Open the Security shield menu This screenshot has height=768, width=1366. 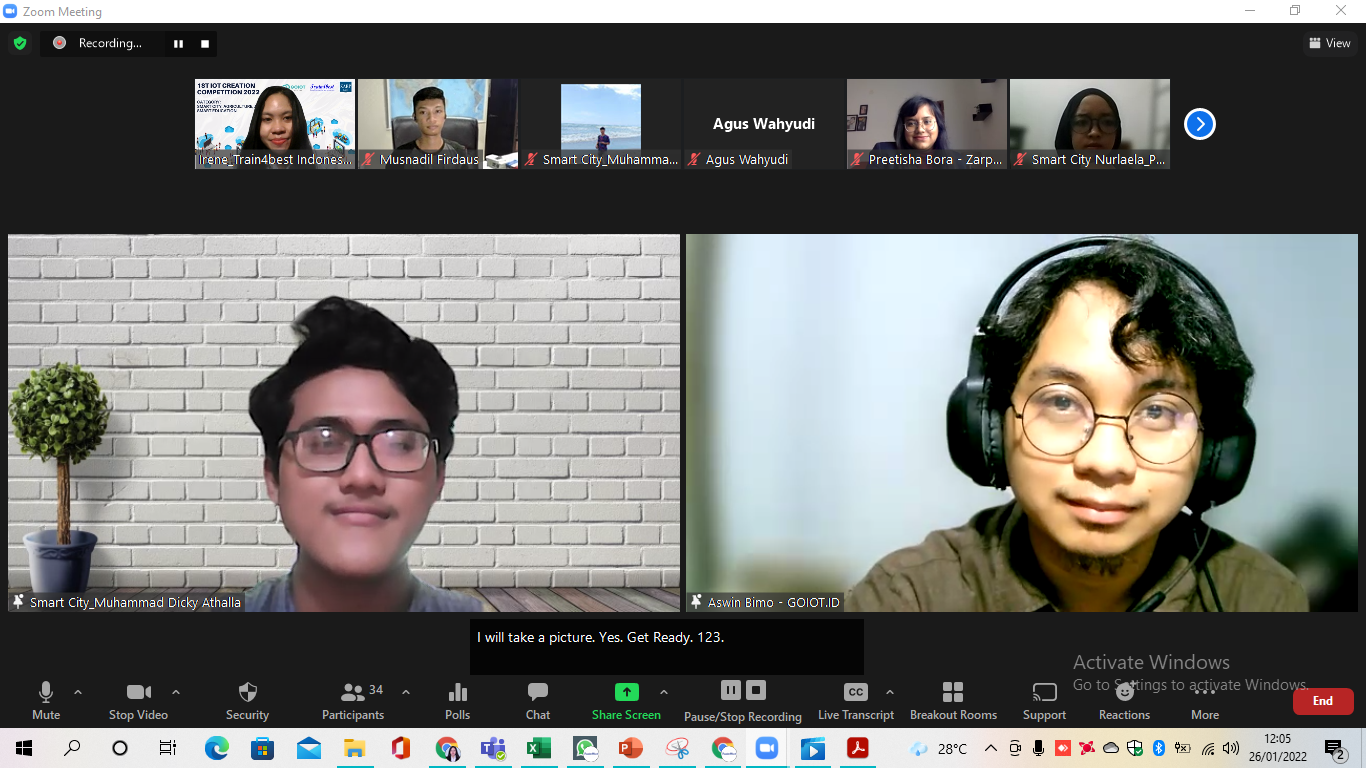(x=247, y=700)
